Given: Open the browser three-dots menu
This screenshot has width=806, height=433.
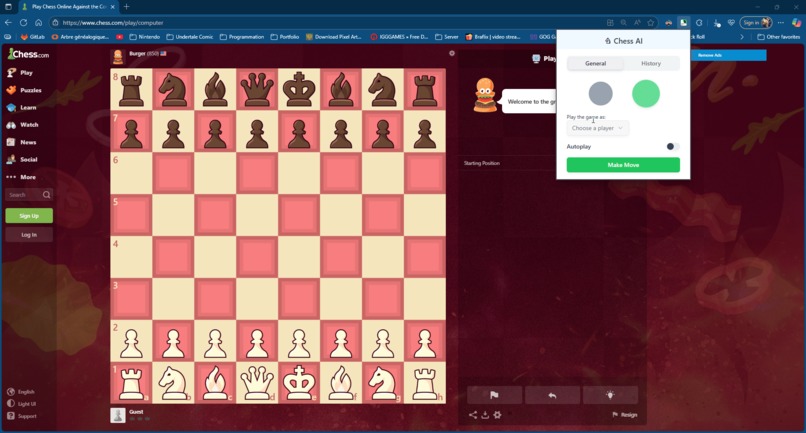Looking at the screenshot, I should pyautogui.click(x=781, y=23).
